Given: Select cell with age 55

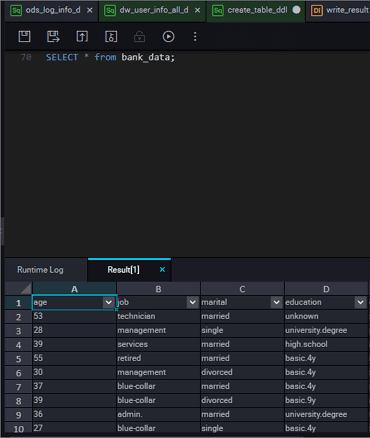Looking at the screenshot, I should (74, 358).
